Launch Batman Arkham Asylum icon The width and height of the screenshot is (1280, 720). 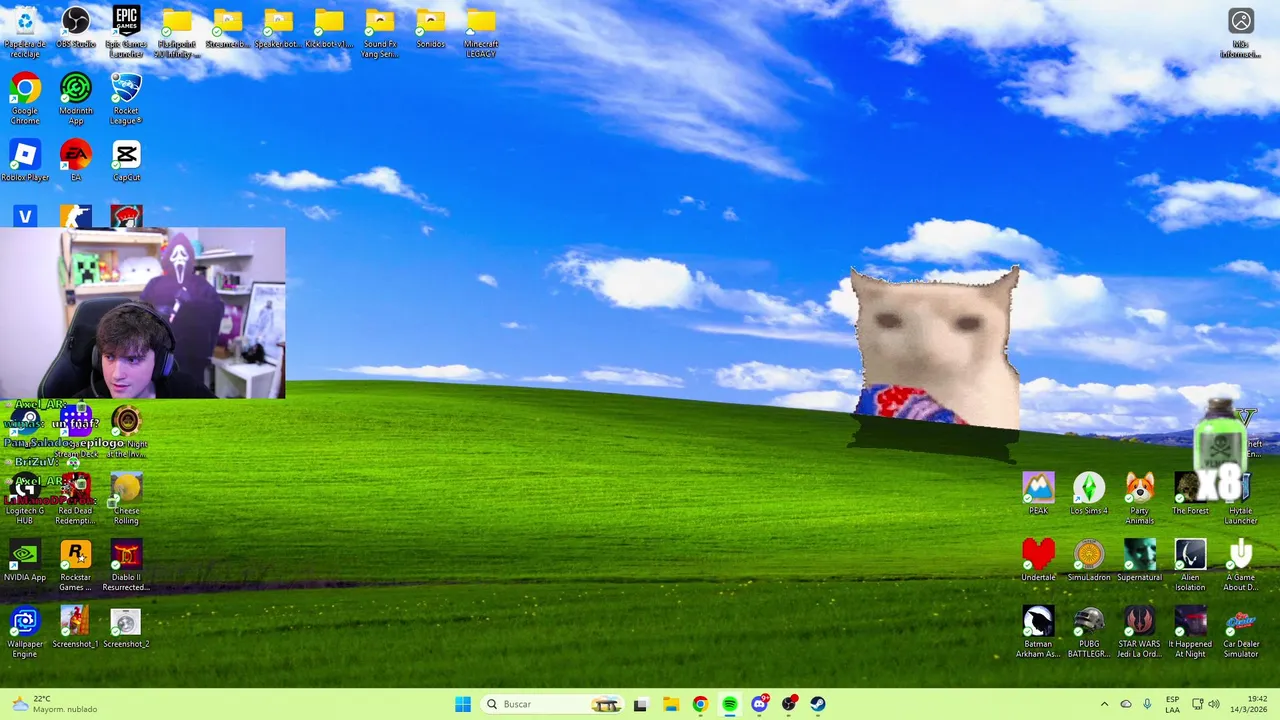(x=1038, y=632)
